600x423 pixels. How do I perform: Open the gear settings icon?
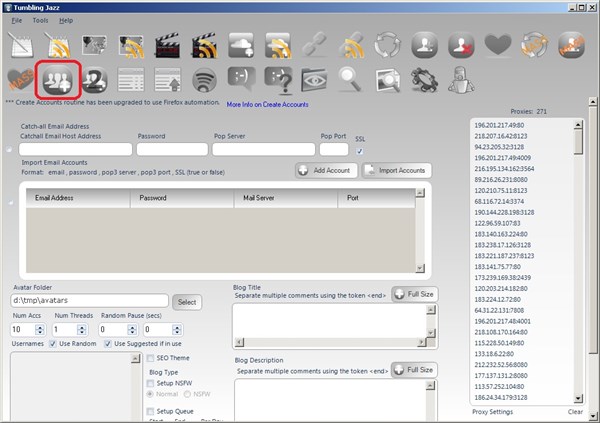tap(424, 80)
